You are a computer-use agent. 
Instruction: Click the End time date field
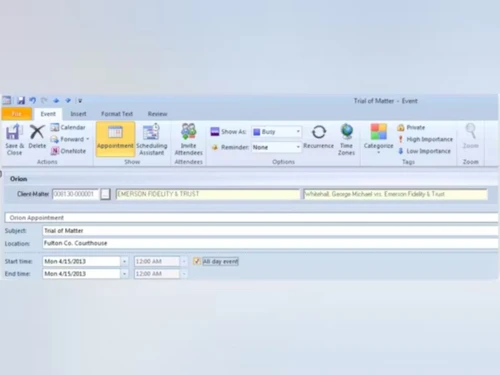(x=81, y=274)
